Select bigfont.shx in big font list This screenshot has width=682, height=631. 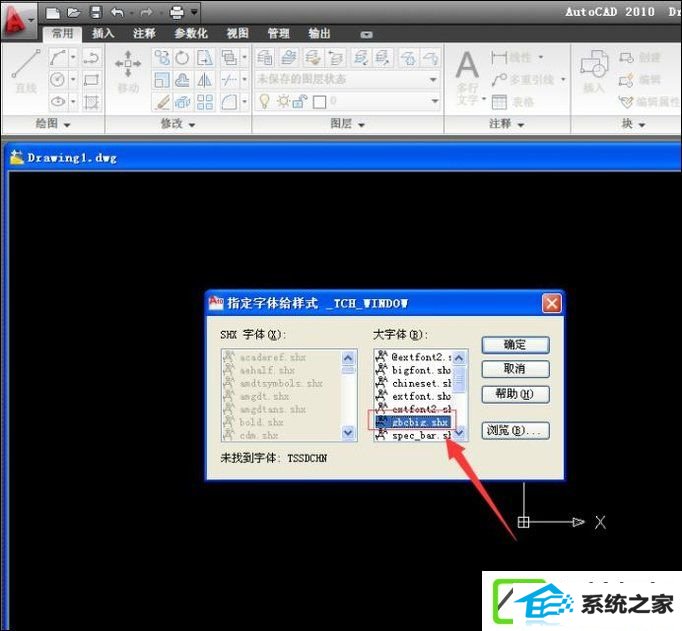(414, 370)
